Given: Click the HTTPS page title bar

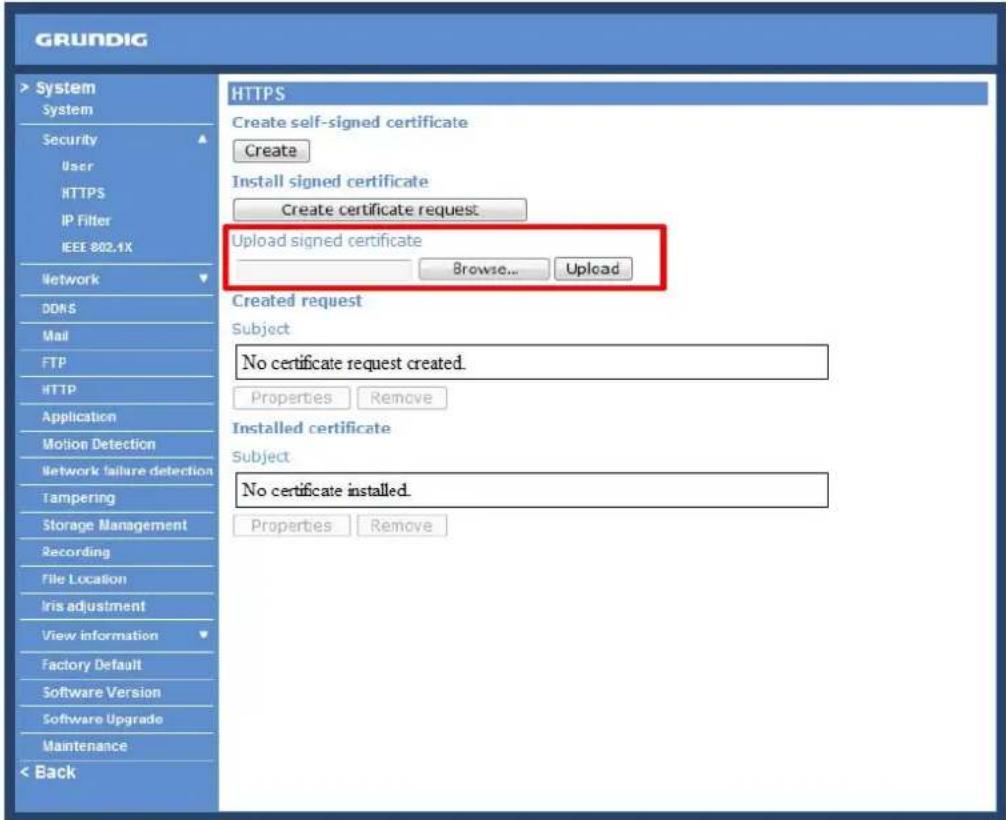Looking at the screenshot, I should tap(608, 94).
